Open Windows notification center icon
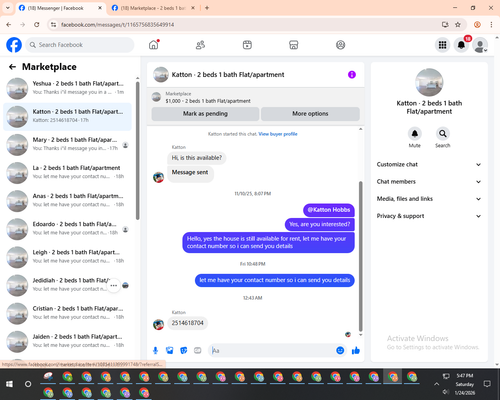The width and height of the screenshot is (500, 400). pyautogui.click(x=487, y=384)
